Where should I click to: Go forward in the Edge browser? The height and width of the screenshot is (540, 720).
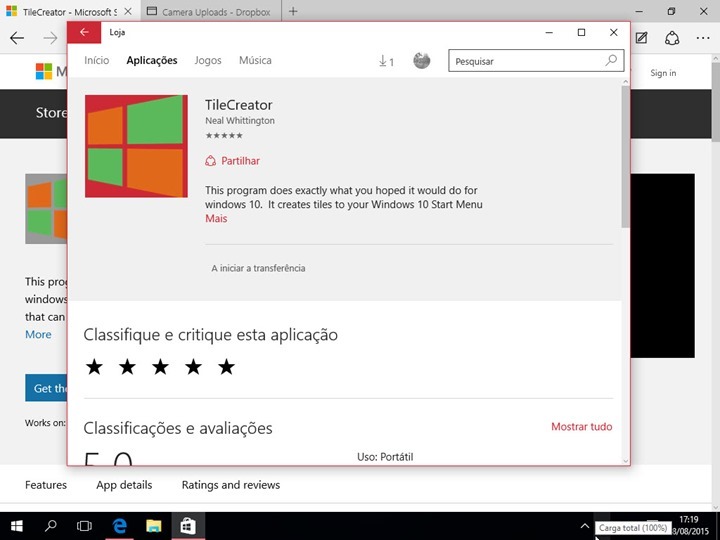[50, 38]
